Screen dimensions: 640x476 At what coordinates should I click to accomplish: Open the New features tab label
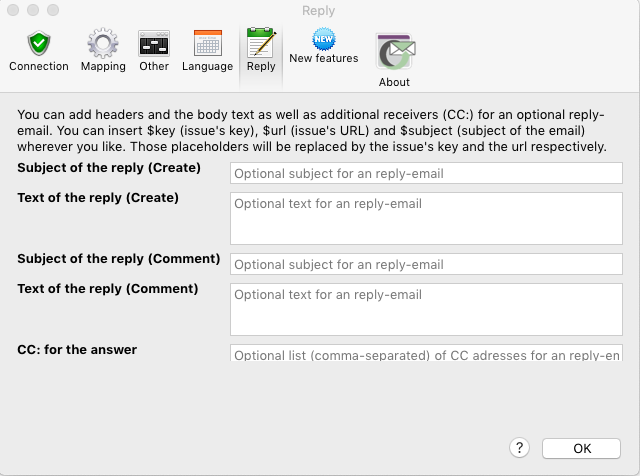tap(323, 59)
